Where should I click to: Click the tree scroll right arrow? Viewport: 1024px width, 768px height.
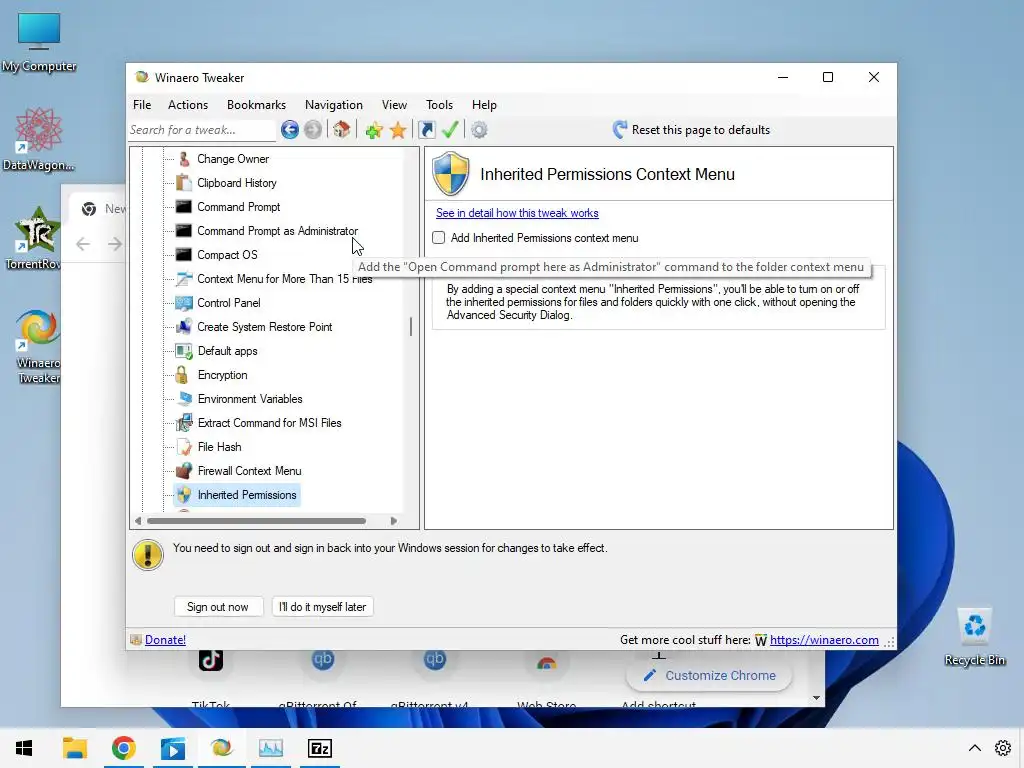(393, 521)
